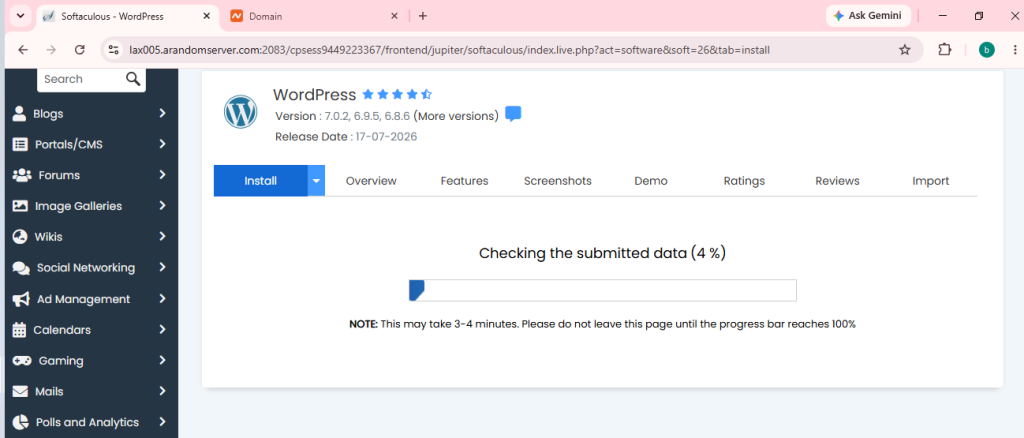Expand the Blogs category chevron
The width and height of the screenshot is (1024, 438).
click(163, 114)
